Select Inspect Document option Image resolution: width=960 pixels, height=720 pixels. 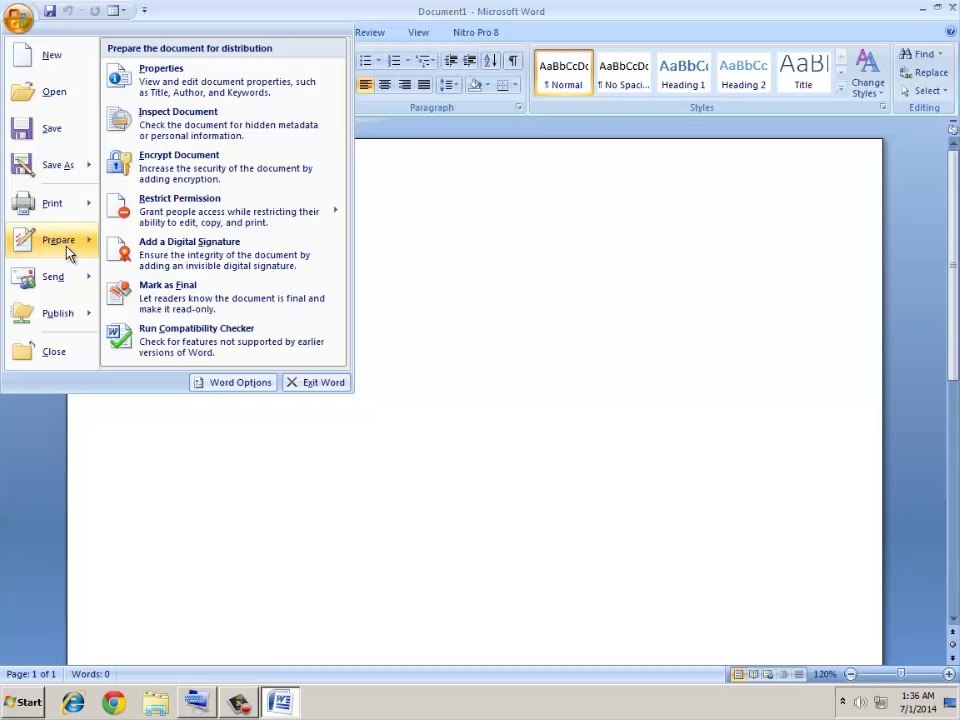click(223, 124)
